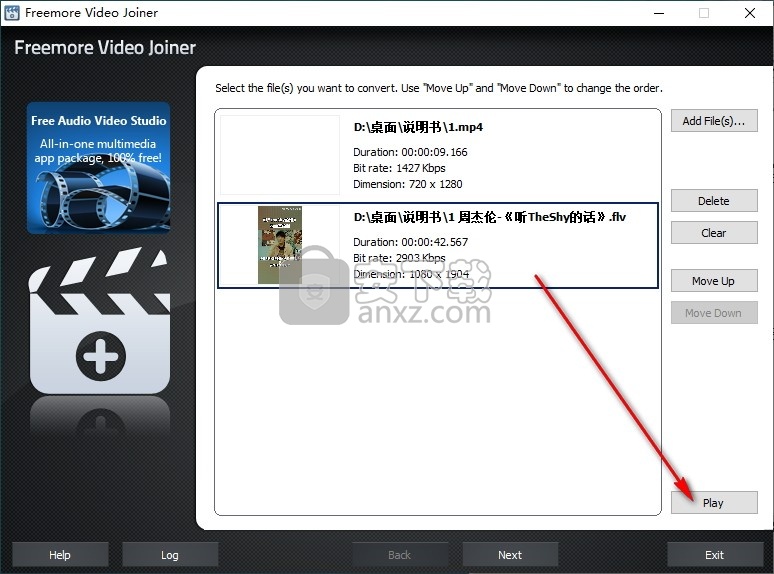Minimize the Freemore Video Joiner window

pos(659,13)
